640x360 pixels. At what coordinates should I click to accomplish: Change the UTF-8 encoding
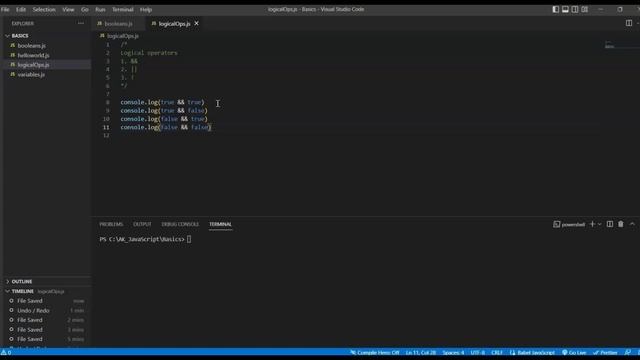[x=478, y=353]
